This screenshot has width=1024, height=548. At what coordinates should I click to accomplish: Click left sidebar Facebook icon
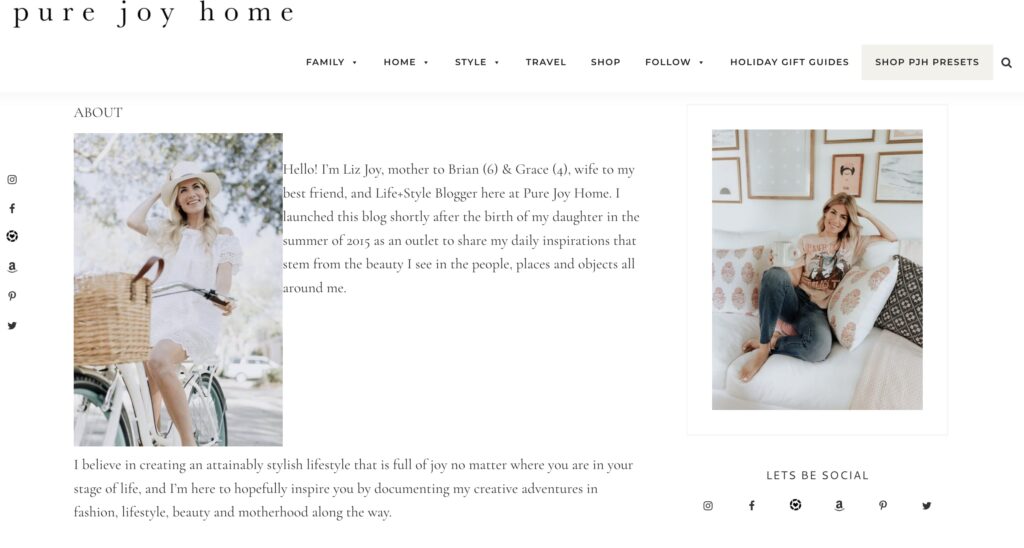click(12, 208)
